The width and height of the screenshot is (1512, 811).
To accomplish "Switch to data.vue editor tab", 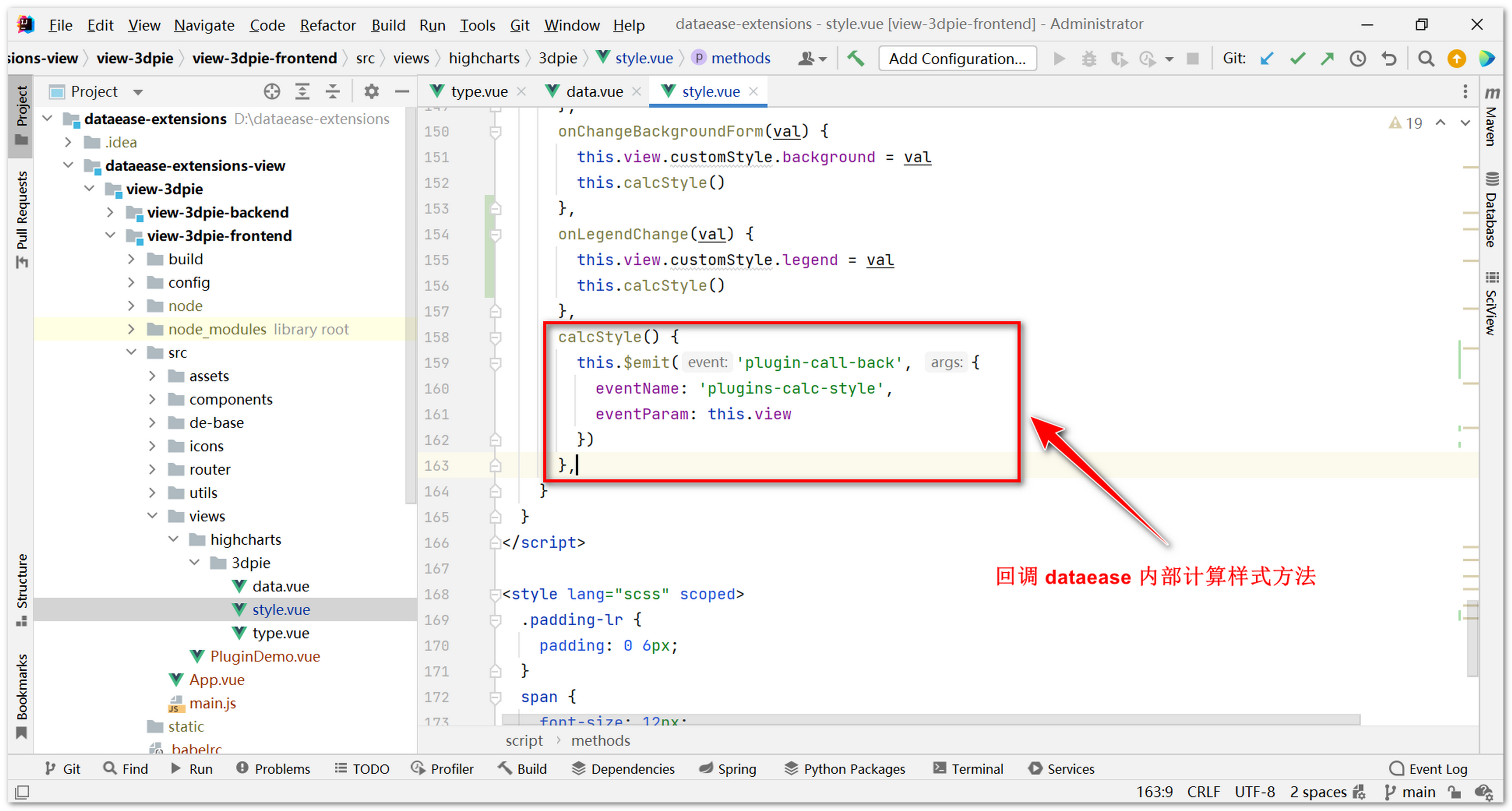I will click(x=594, y=91).
